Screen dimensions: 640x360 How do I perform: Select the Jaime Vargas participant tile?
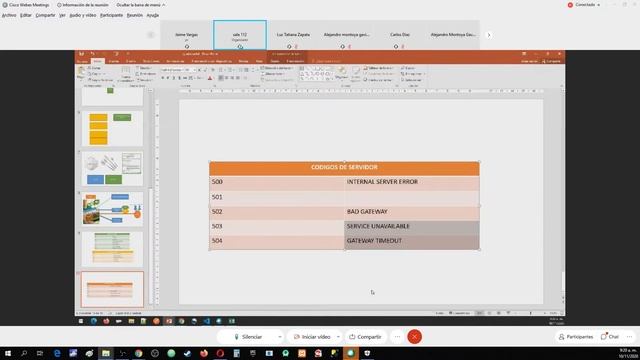pos(187,35)
